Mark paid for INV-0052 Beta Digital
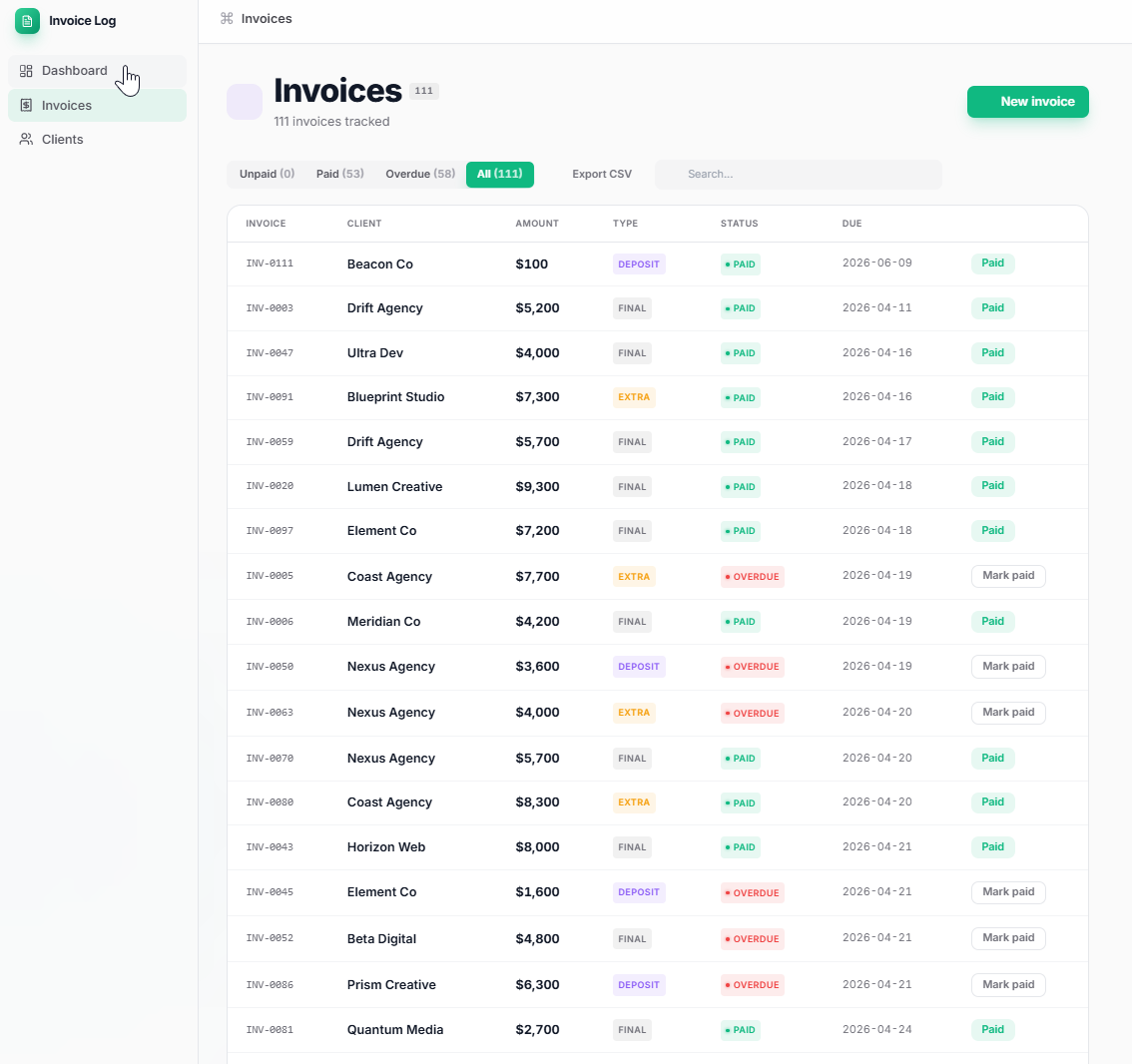Screen dimensions: 1132x1064 pos(1008,937)
